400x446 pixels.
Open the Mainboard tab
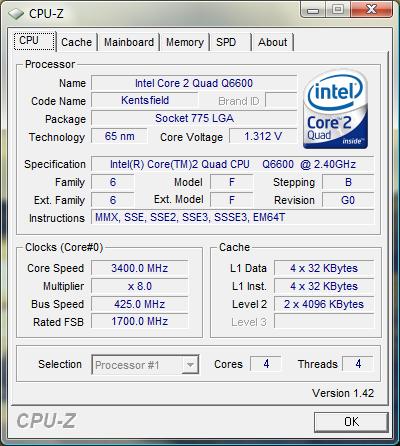pyautogui.click(x=129, y=42)
